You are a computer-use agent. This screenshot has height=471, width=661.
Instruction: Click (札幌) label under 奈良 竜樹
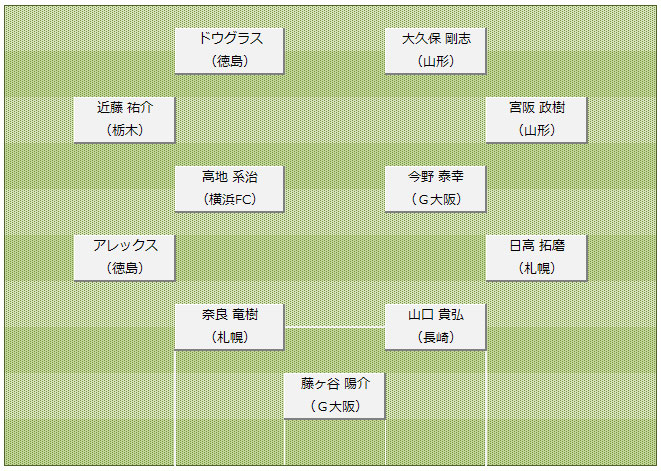229,337
